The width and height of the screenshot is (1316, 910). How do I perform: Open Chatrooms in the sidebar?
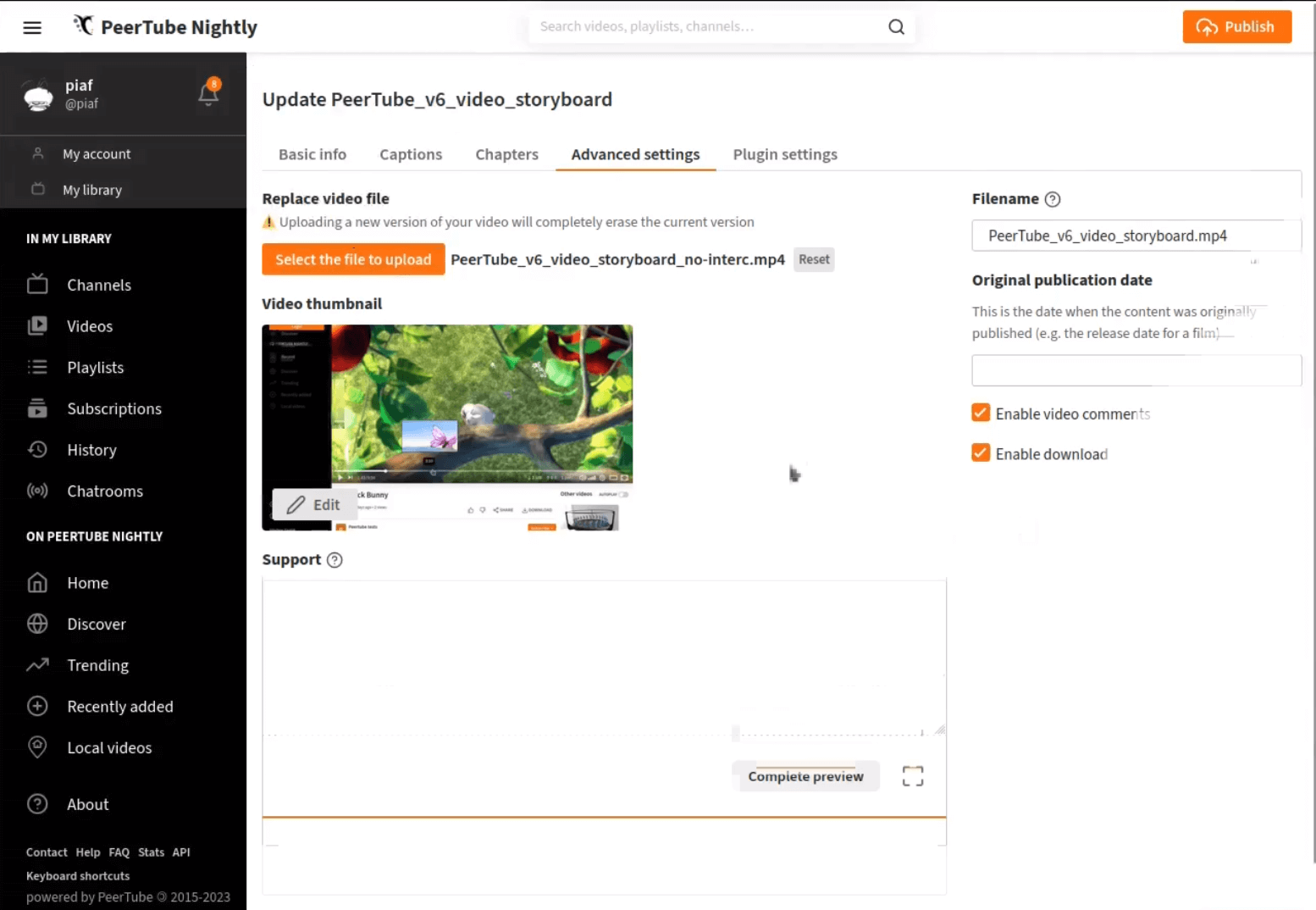[105, 491]
